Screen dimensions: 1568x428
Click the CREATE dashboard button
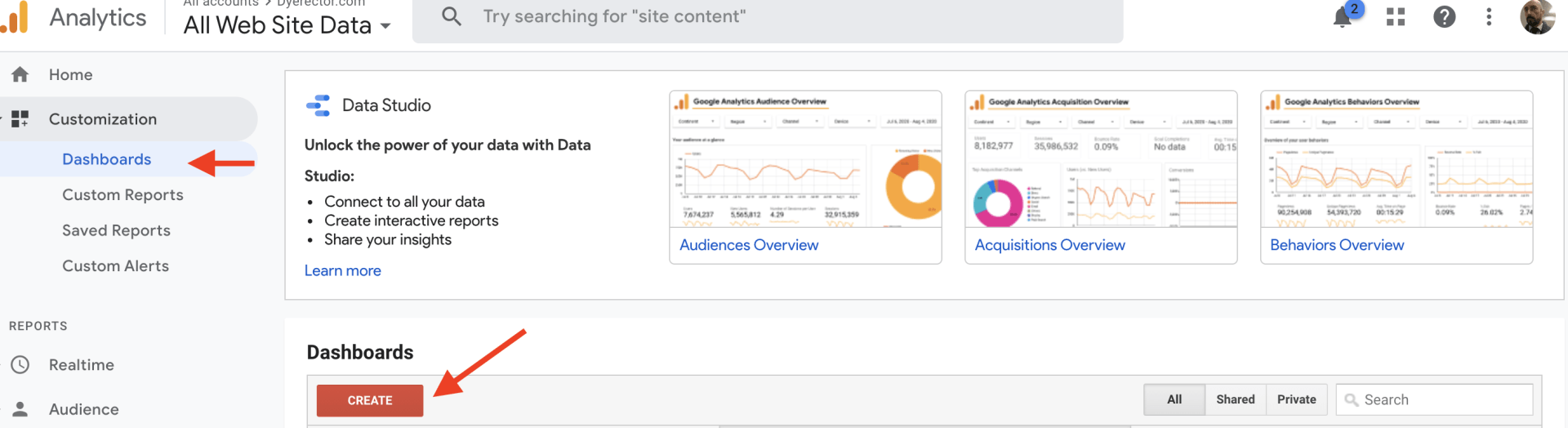pyautogui.click(x=370, y=400)
